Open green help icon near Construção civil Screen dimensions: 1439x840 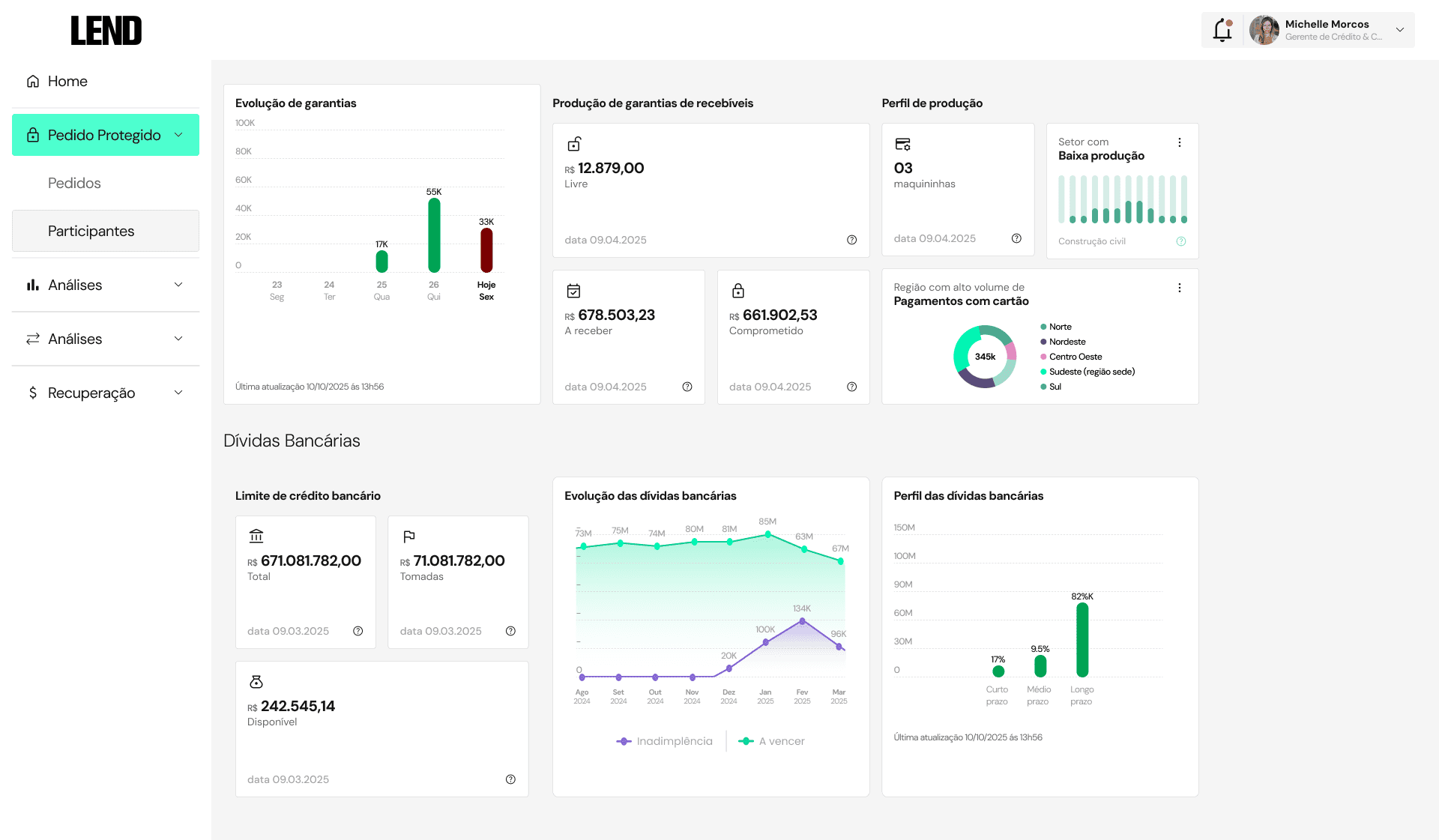click(x=1180, y=241)
